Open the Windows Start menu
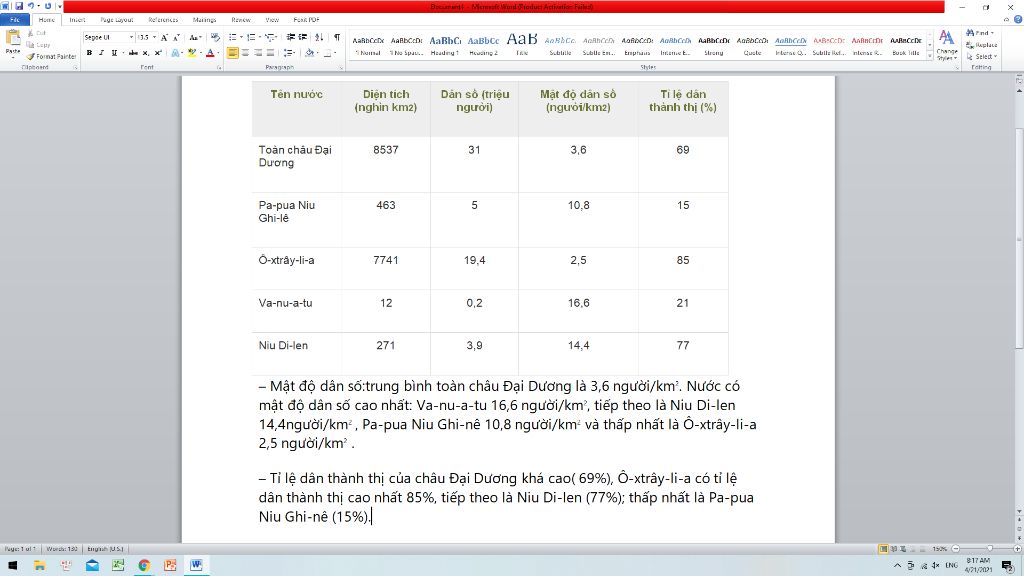 [12, 565]
